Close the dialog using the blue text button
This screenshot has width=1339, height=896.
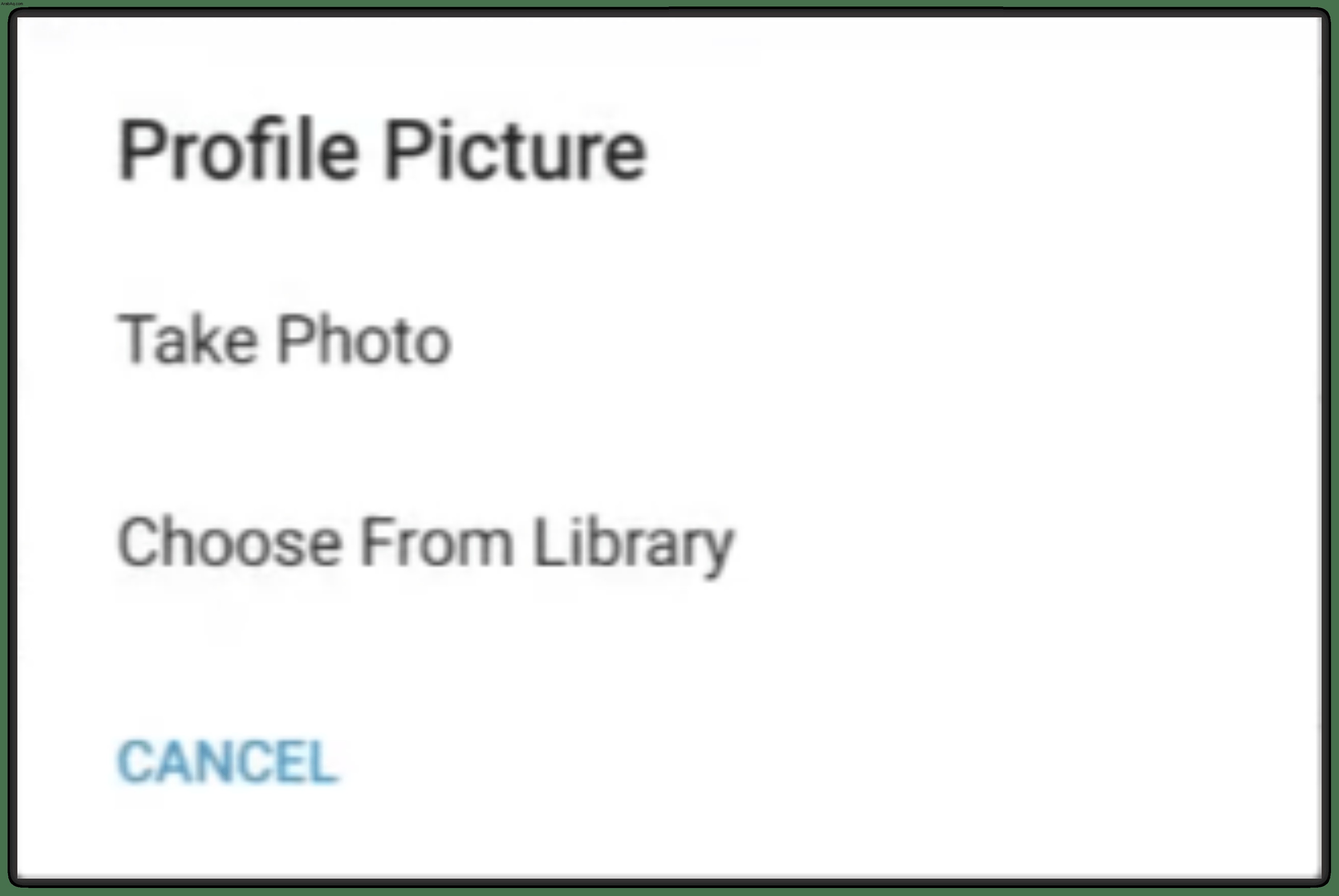[x=228, y=762]
